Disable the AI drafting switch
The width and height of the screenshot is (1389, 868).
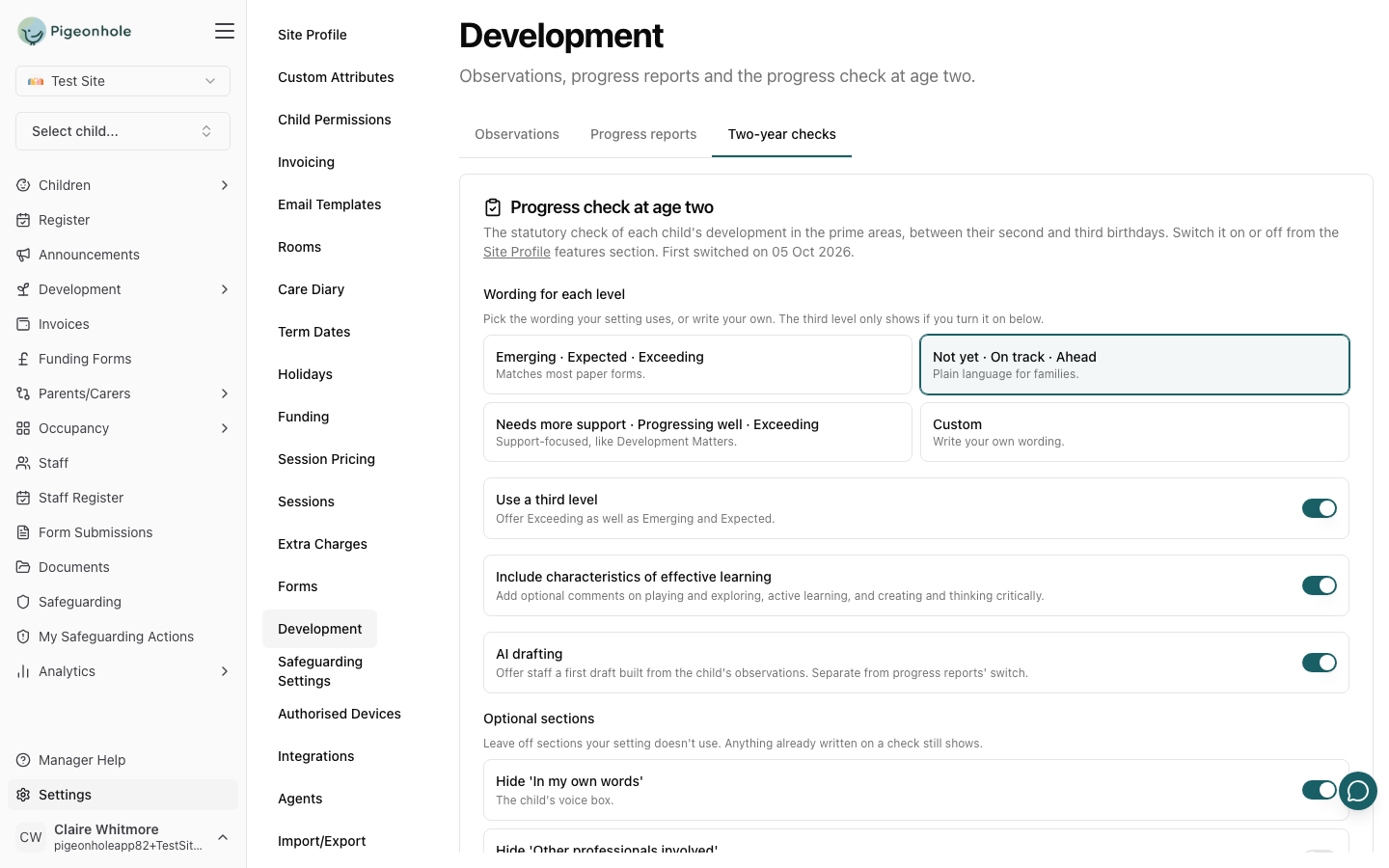point(1320,663)
